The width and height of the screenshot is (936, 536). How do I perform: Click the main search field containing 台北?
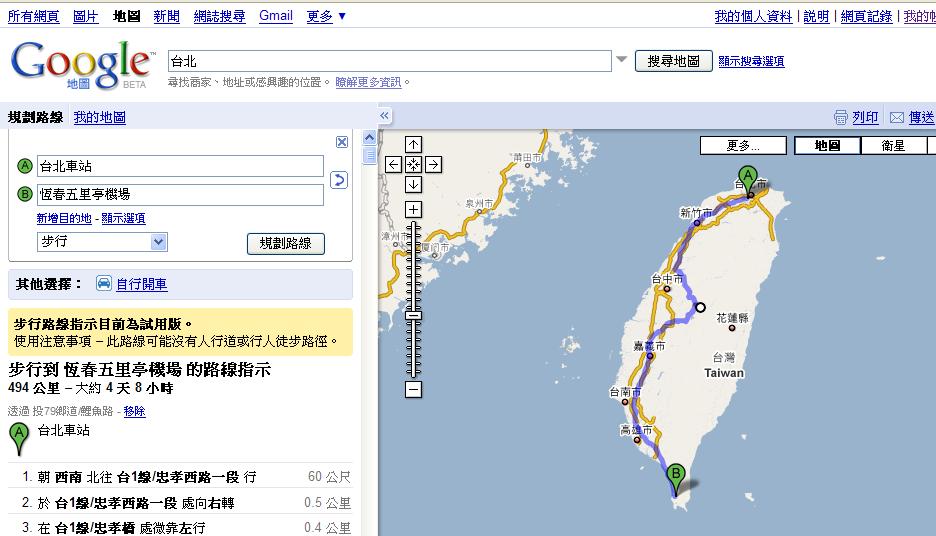point(390,61)
